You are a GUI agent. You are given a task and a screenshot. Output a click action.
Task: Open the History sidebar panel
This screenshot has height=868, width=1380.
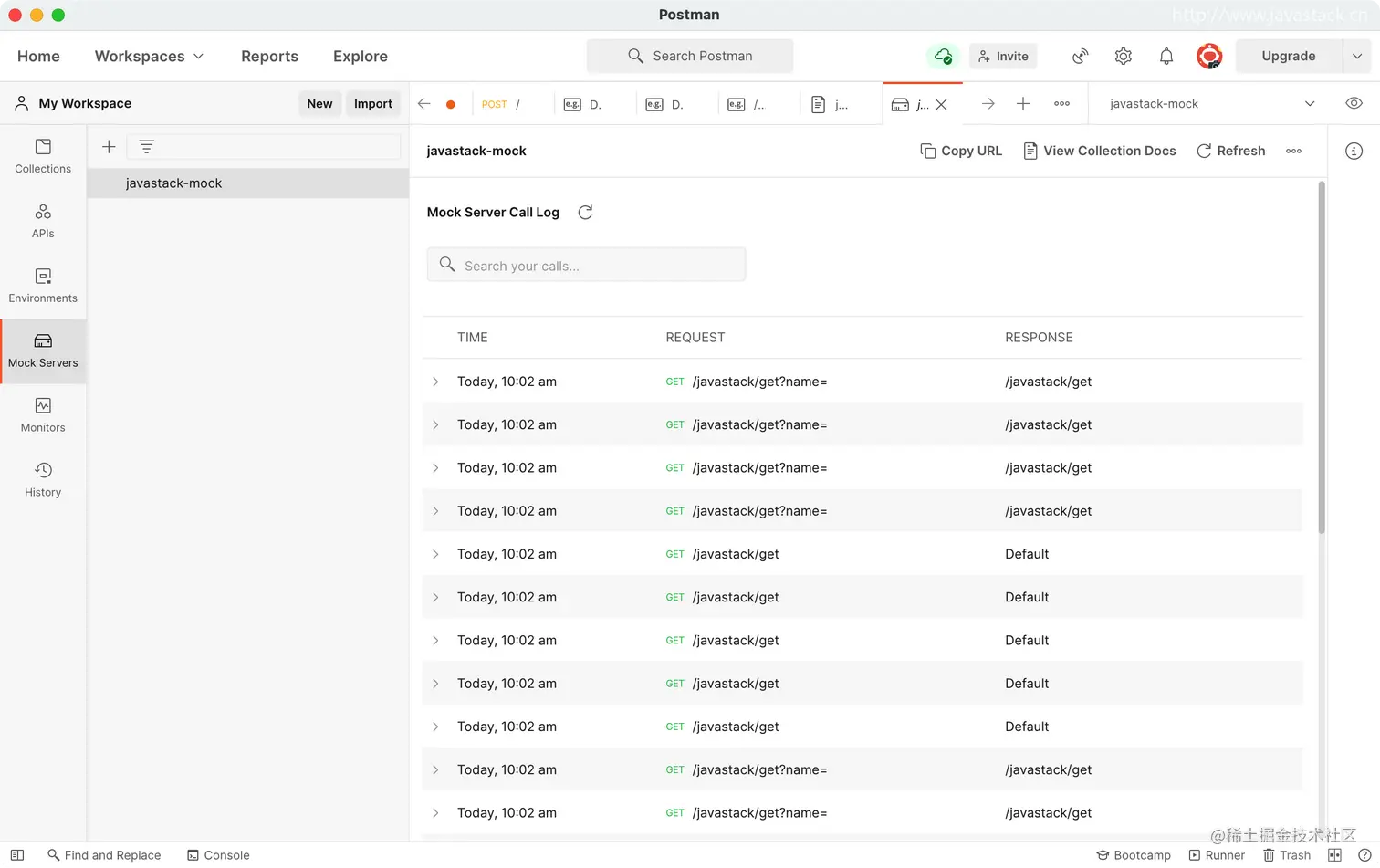[x=43, y=480]
